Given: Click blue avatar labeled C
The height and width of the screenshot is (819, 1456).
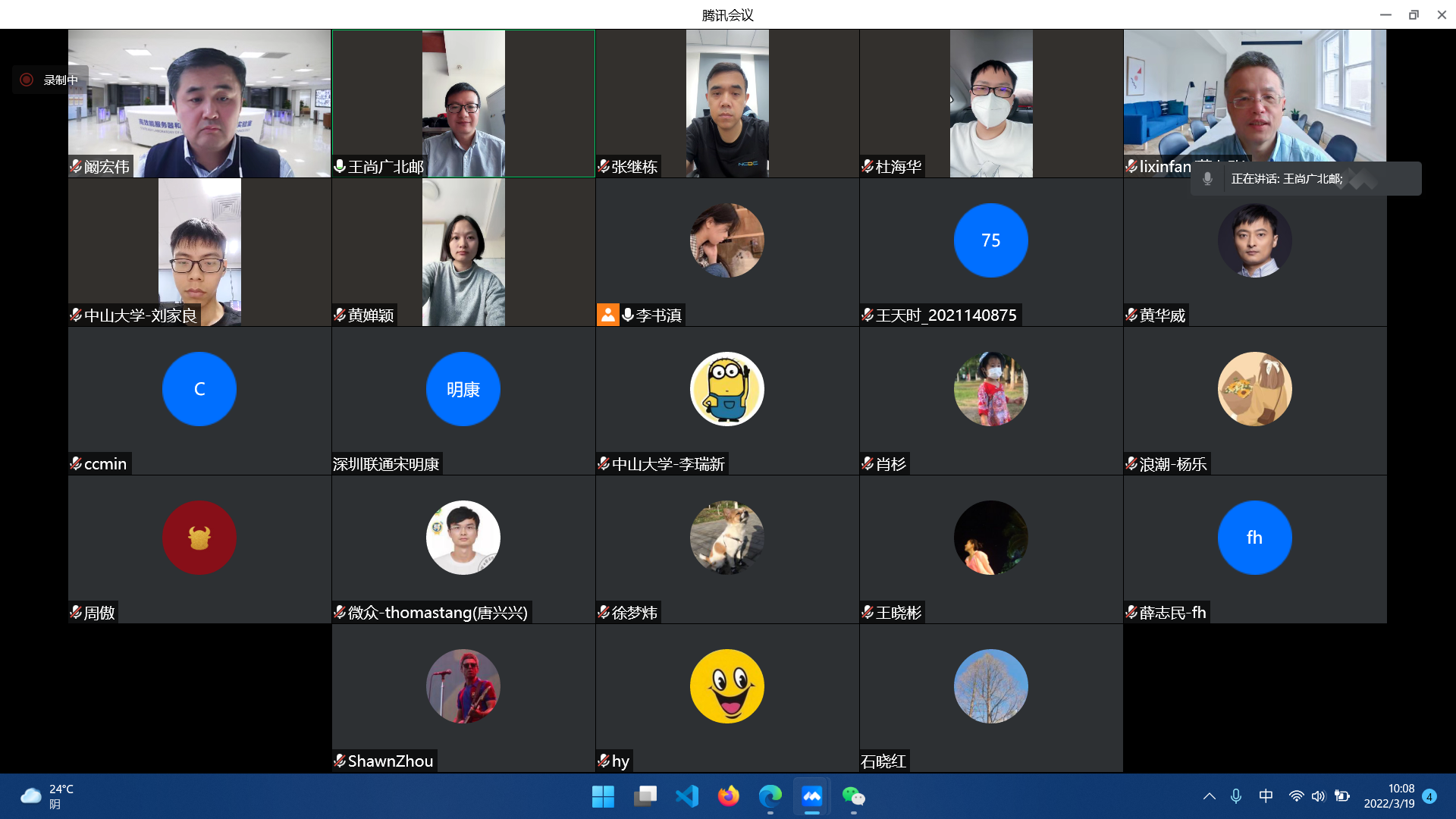Looking at the screenshot, I should [199, 389].
